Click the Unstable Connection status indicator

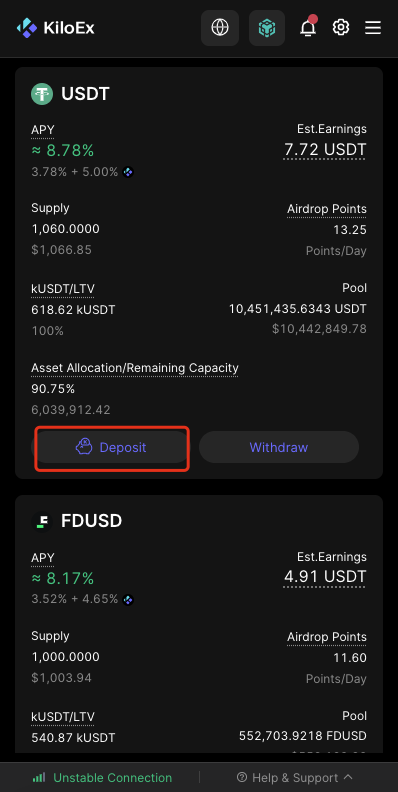point(102,777)
